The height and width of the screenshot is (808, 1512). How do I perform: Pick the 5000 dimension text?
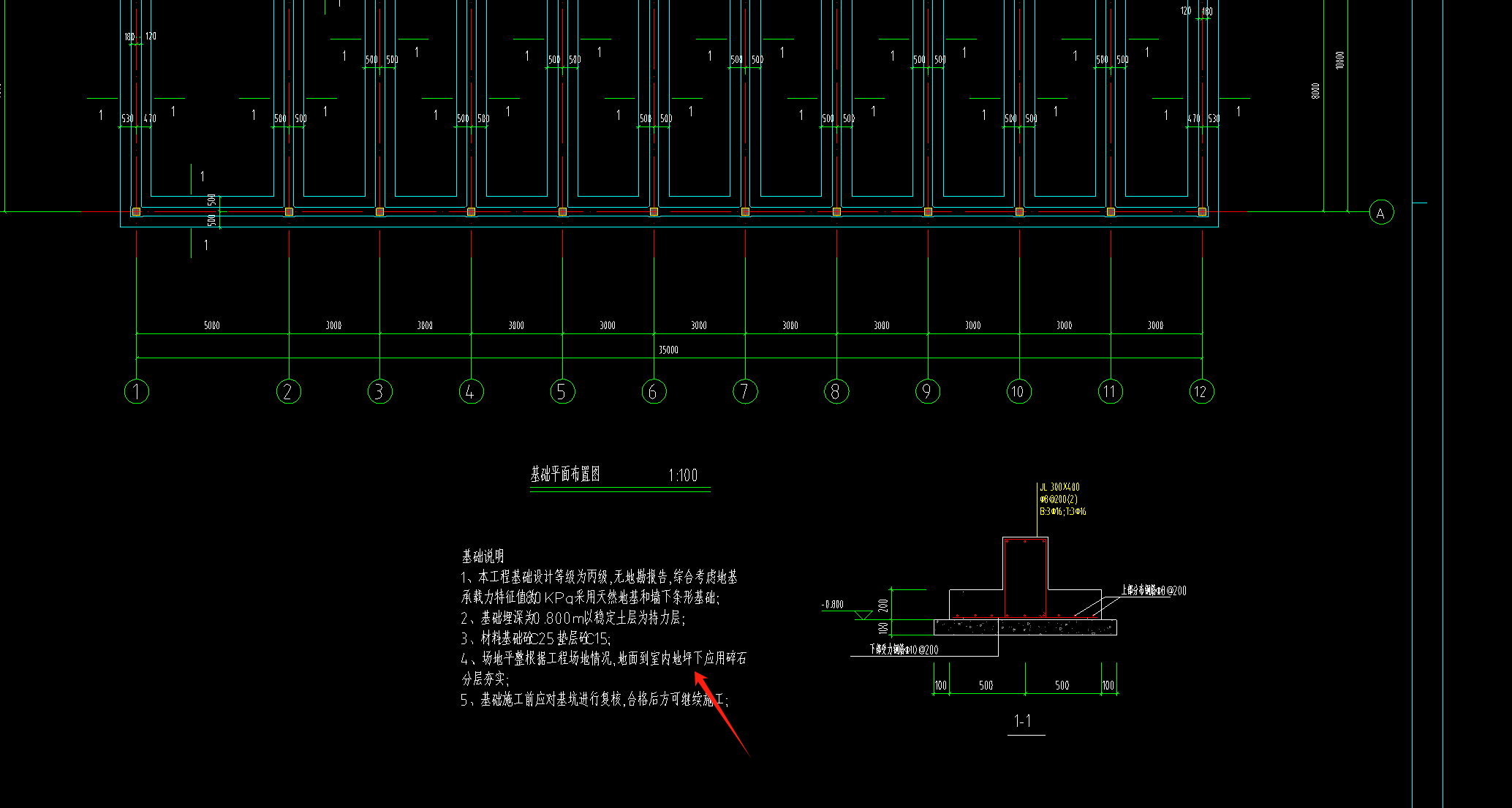[212, 325]
